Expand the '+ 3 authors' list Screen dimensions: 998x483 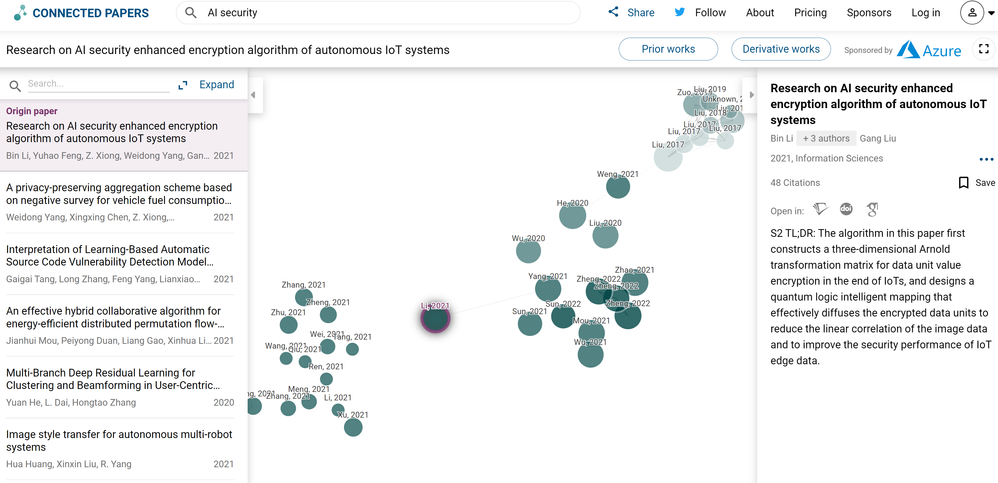[826, 138]
